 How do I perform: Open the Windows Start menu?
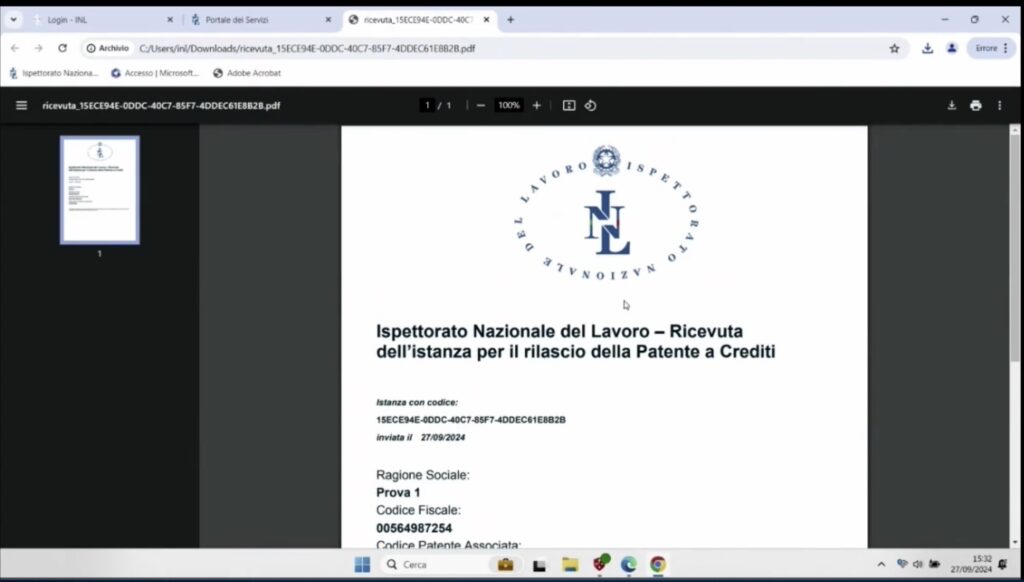362,564
